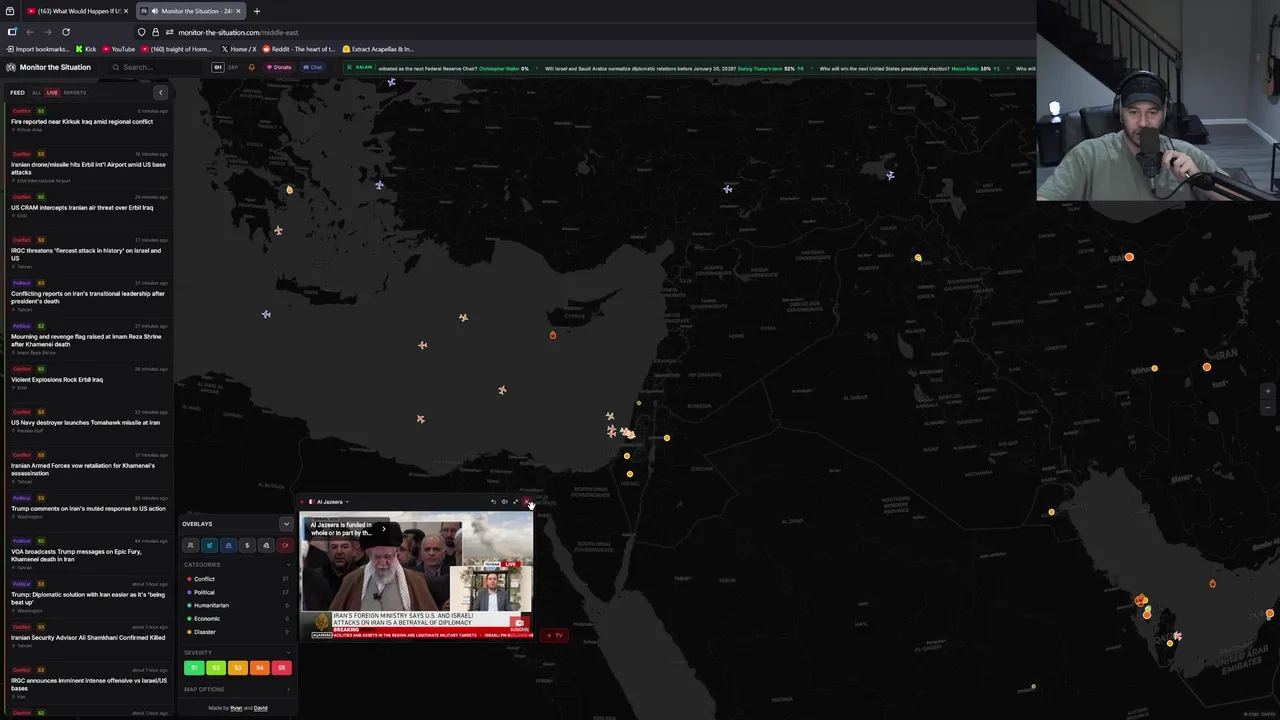
Task: Open a new browser tab
Action: tap(257, 11)
